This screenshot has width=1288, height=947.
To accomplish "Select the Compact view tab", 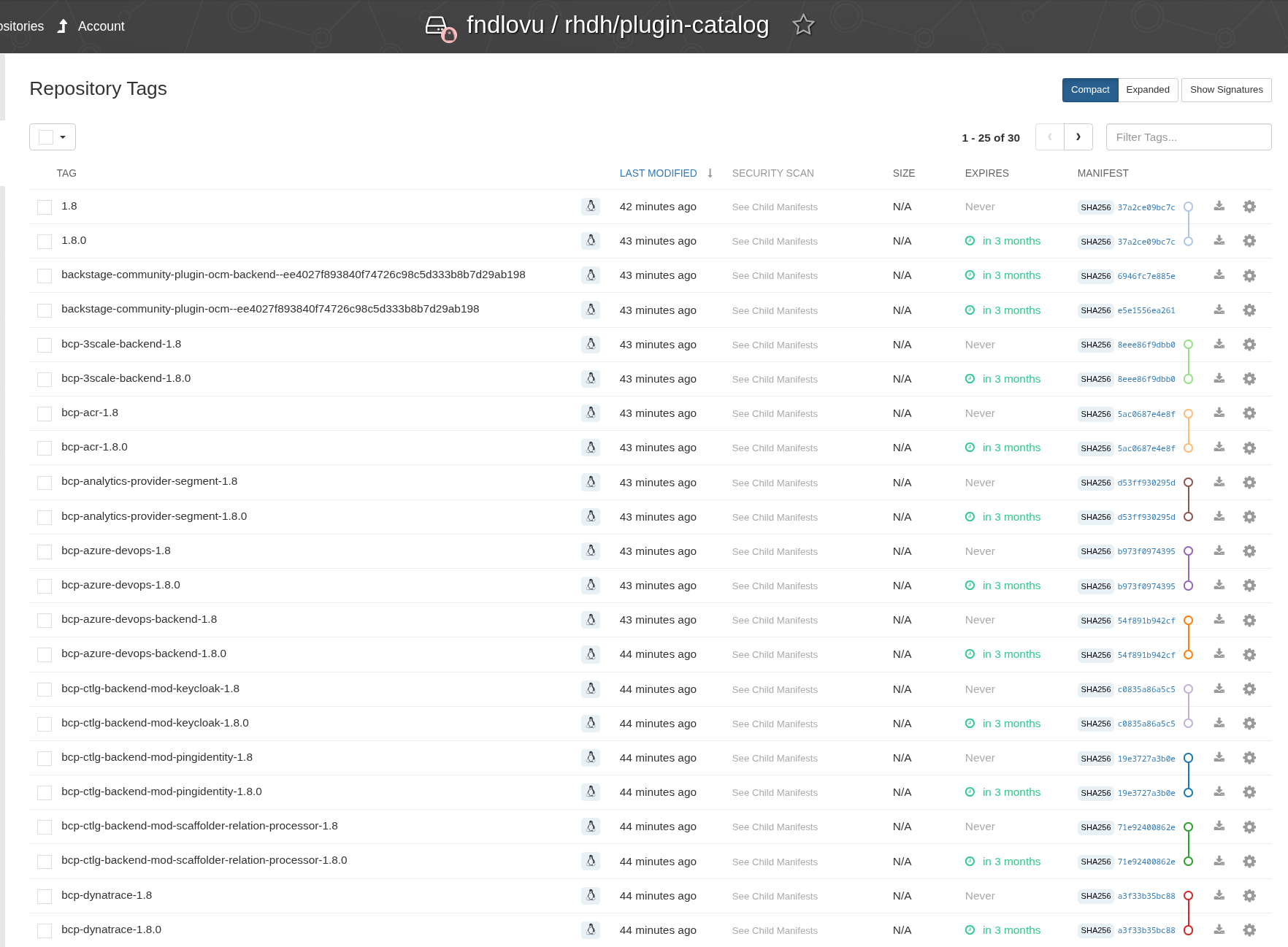I will [x=1089, y=90].
